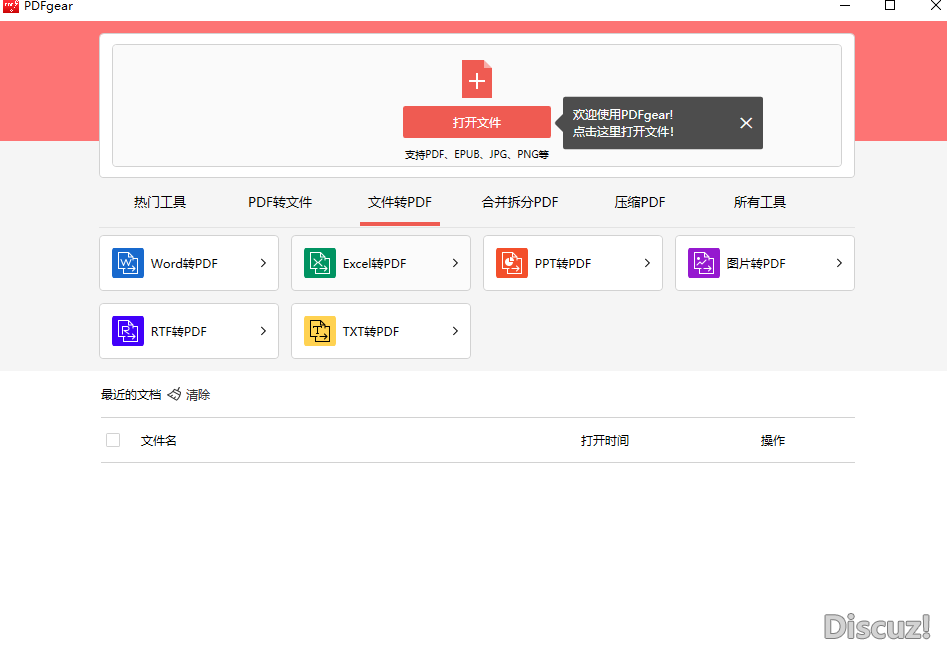
Task: Clear recent documents with 清除
Action: (x=198, y=394)
